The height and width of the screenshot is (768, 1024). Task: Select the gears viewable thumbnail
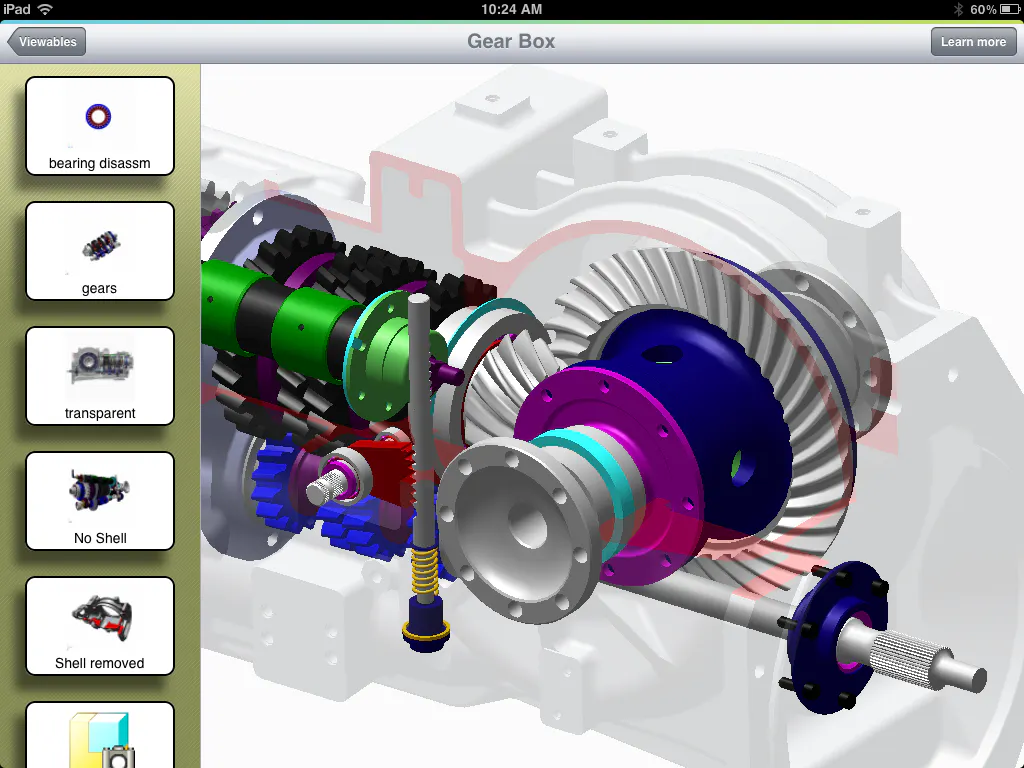(x=100, y=251)
